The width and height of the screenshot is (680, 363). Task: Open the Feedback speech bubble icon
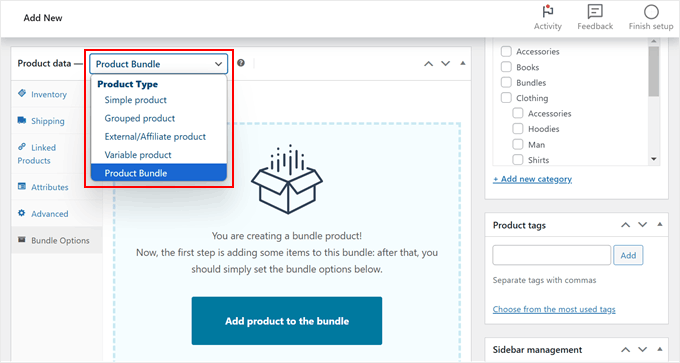(x=595, y=11)
